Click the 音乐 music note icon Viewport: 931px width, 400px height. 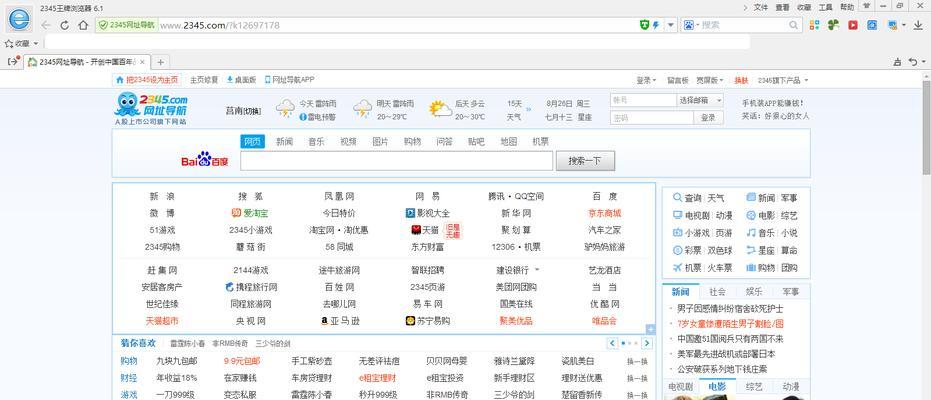pos(751,233)
